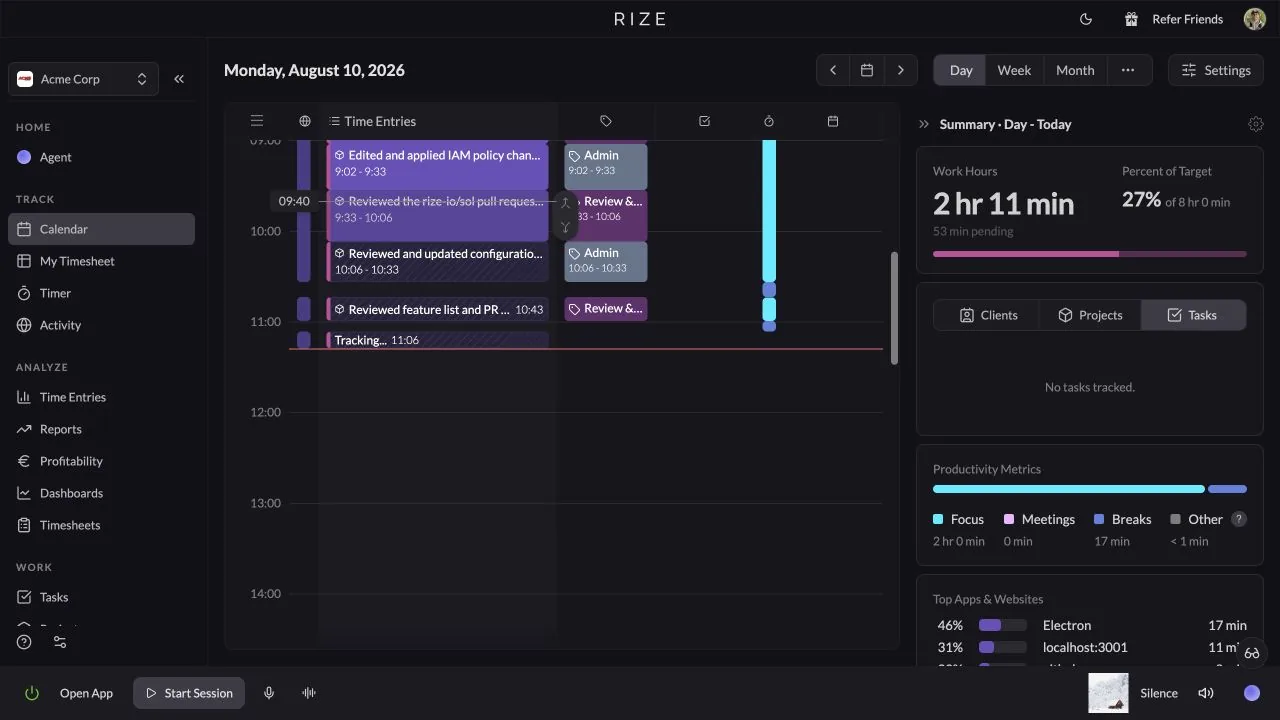Screen dimensions: 1280x720
Task: Open the user profile avatar
Action: coord(1254,19)
